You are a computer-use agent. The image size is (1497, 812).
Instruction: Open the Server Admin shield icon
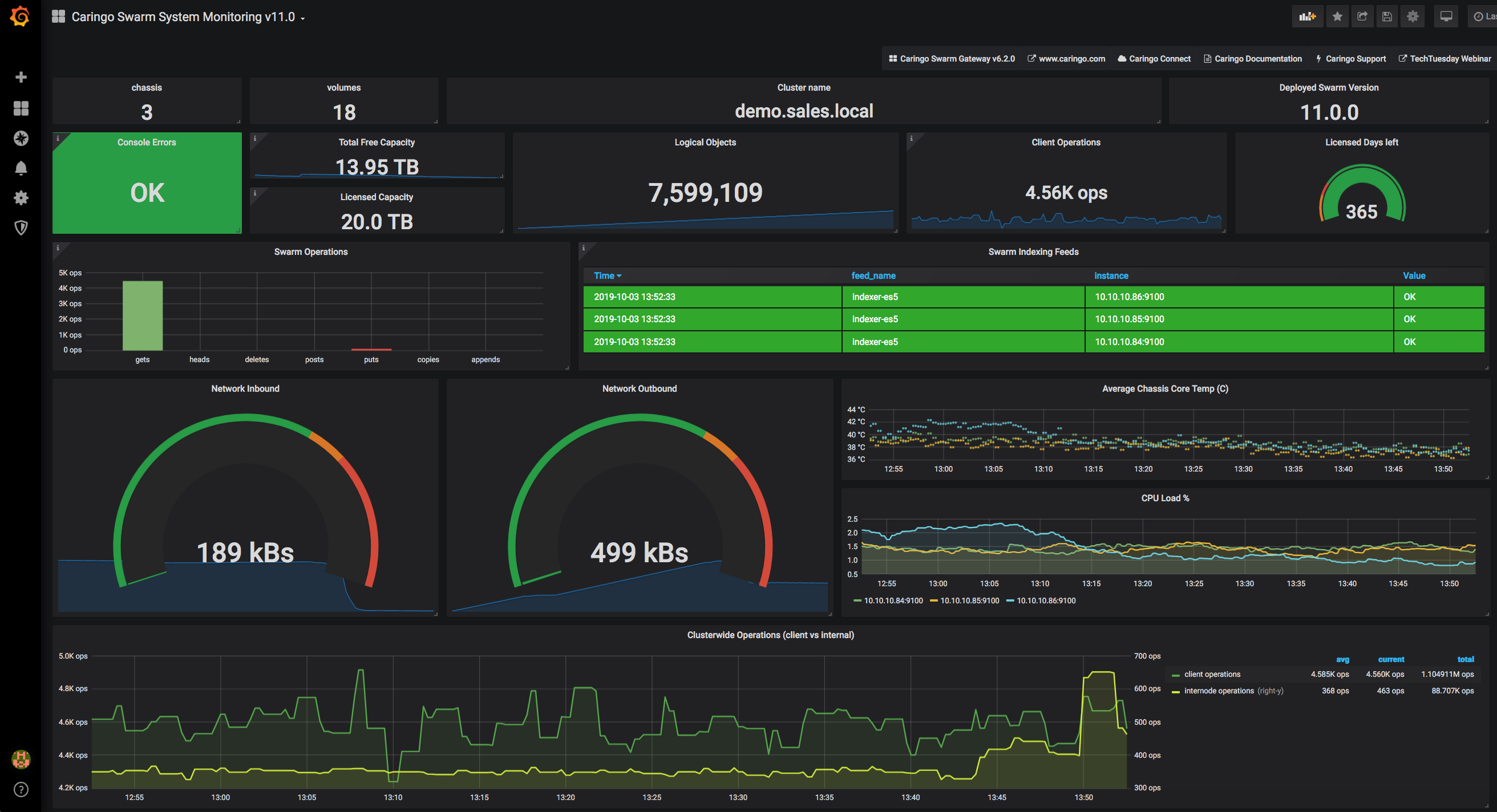(21, 228)
